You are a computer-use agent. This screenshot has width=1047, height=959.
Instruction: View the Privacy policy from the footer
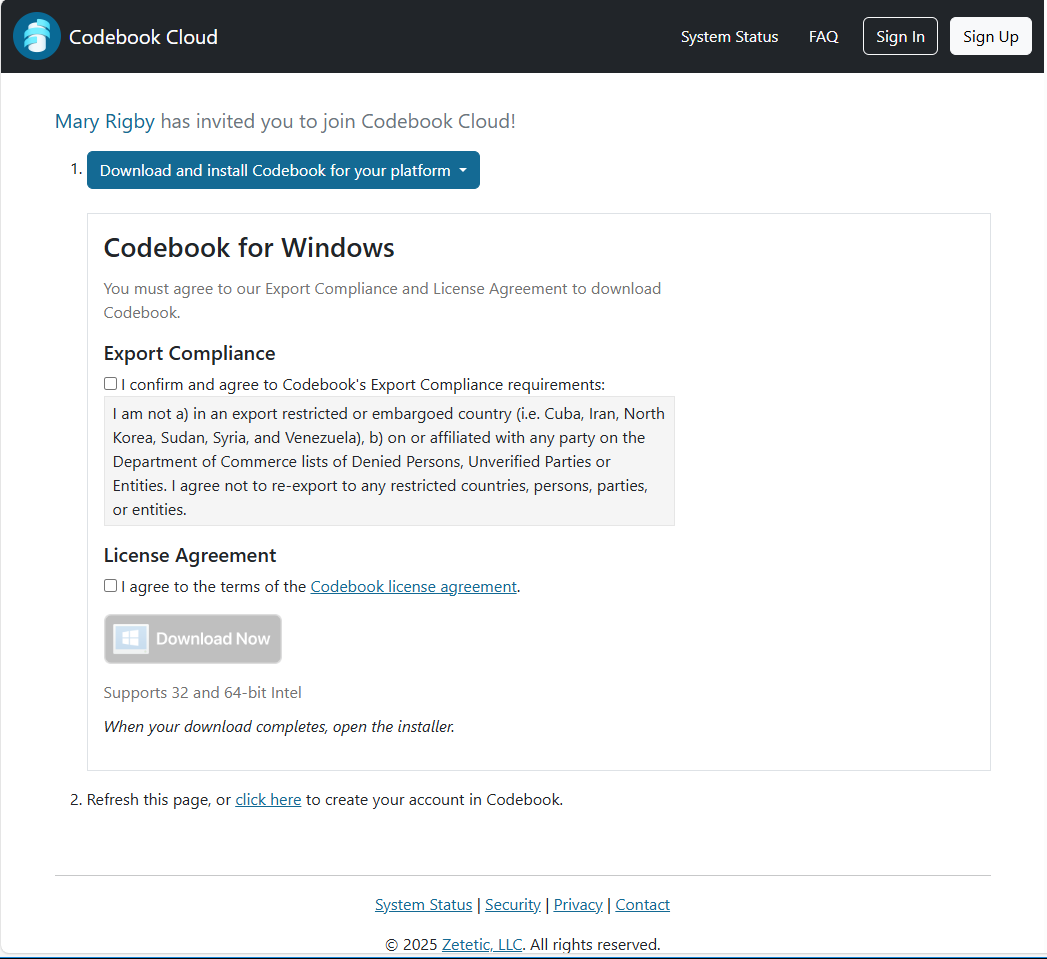(577, 904)
